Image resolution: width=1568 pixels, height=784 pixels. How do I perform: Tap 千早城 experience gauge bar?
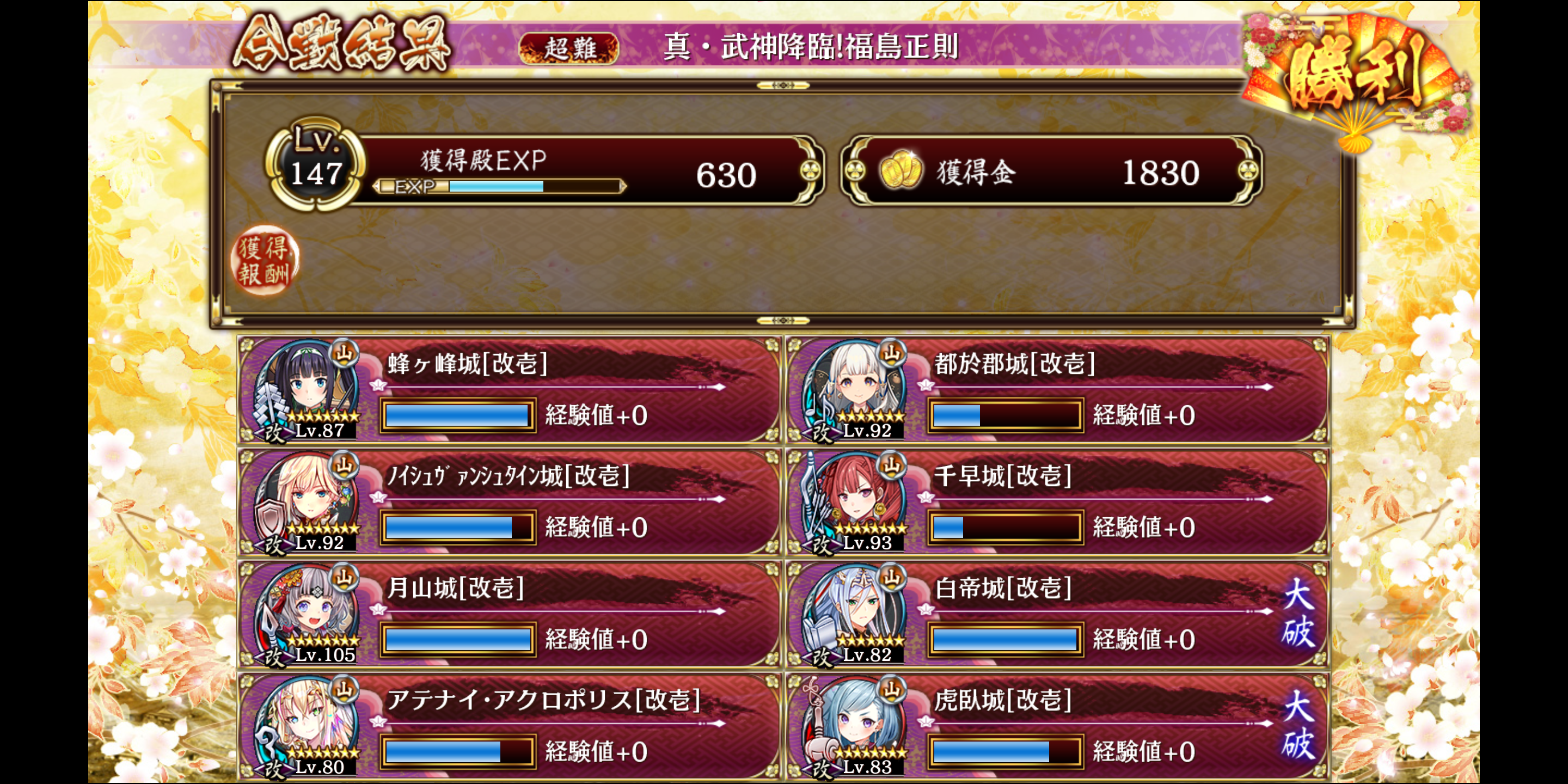(1006, 527)
